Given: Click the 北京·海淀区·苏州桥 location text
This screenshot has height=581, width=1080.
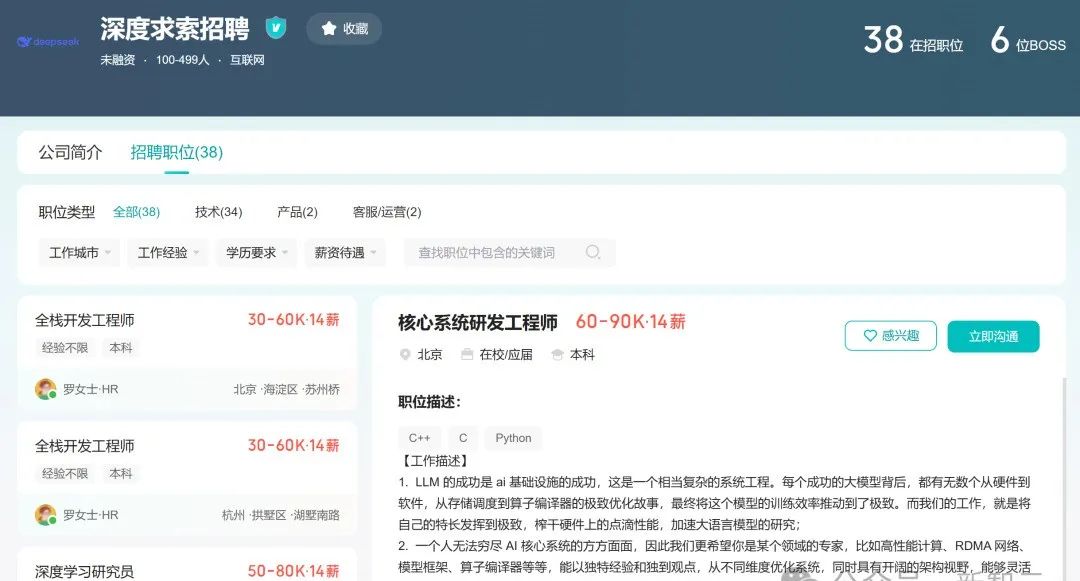Looking at the screenshot, I should tap(287, 390).
